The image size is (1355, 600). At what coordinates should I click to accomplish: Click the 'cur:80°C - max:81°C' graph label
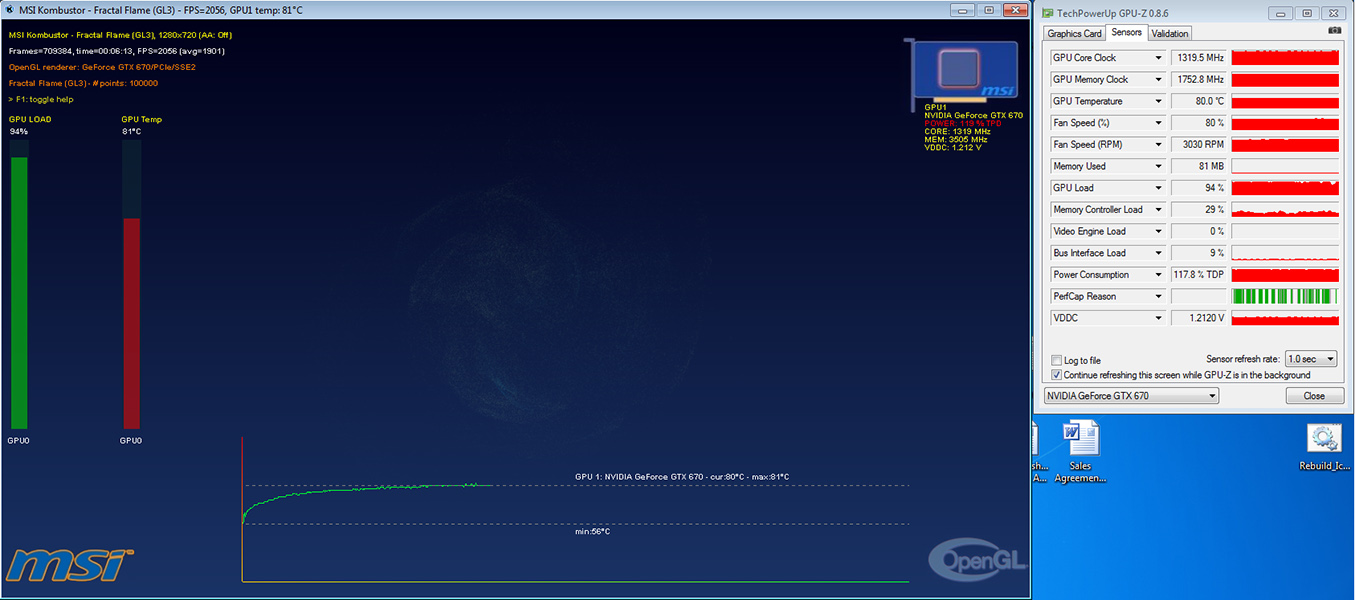pos(748,477)
